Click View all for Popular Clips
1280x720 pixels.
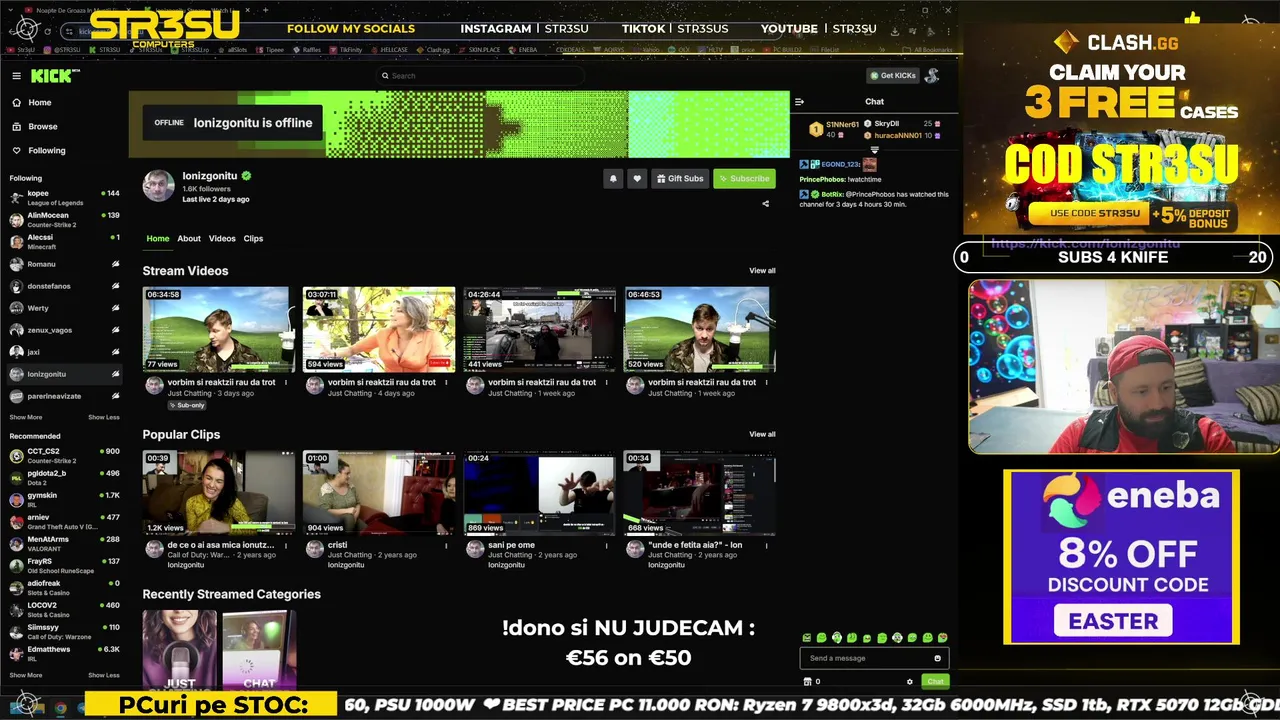pos(762,434)
